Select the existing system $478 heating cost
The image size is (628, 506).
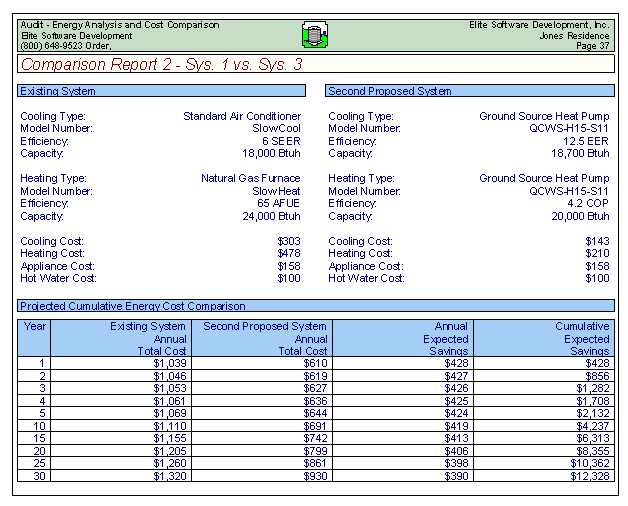[288, 253]
